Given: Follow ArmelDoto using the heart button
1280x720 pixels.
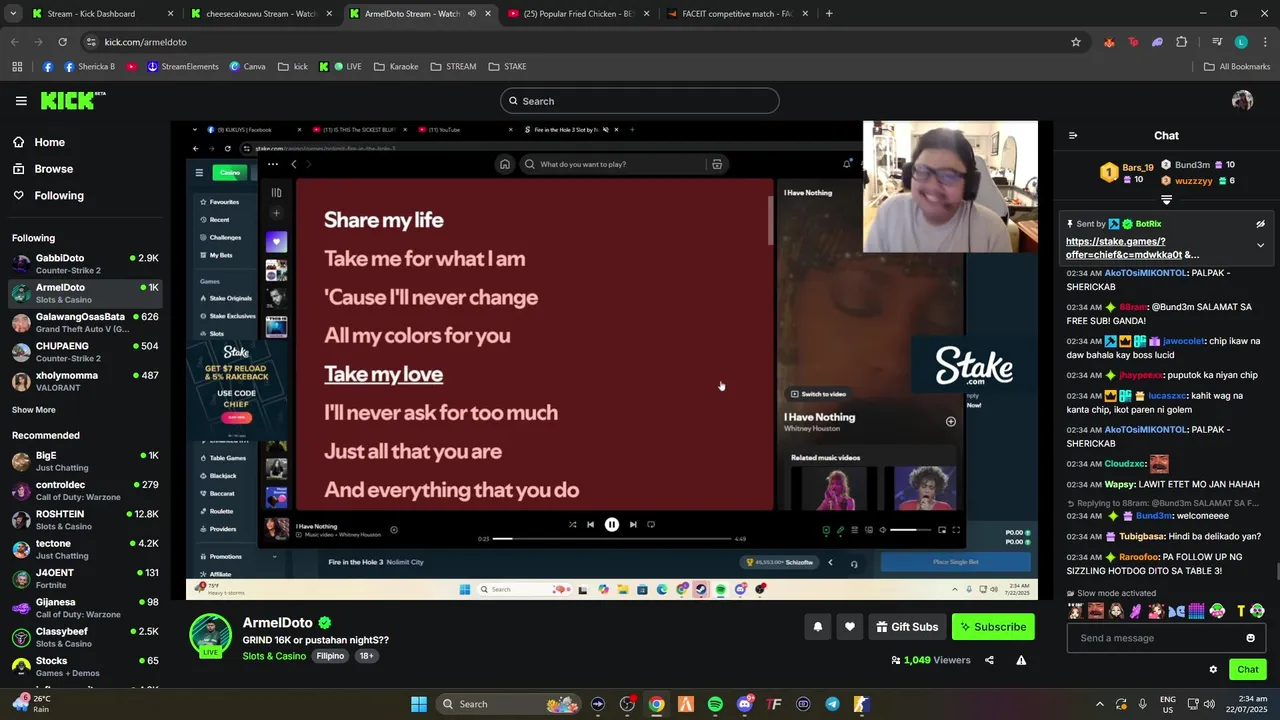Looking at the screenshot, I should (x=850, y=627).
